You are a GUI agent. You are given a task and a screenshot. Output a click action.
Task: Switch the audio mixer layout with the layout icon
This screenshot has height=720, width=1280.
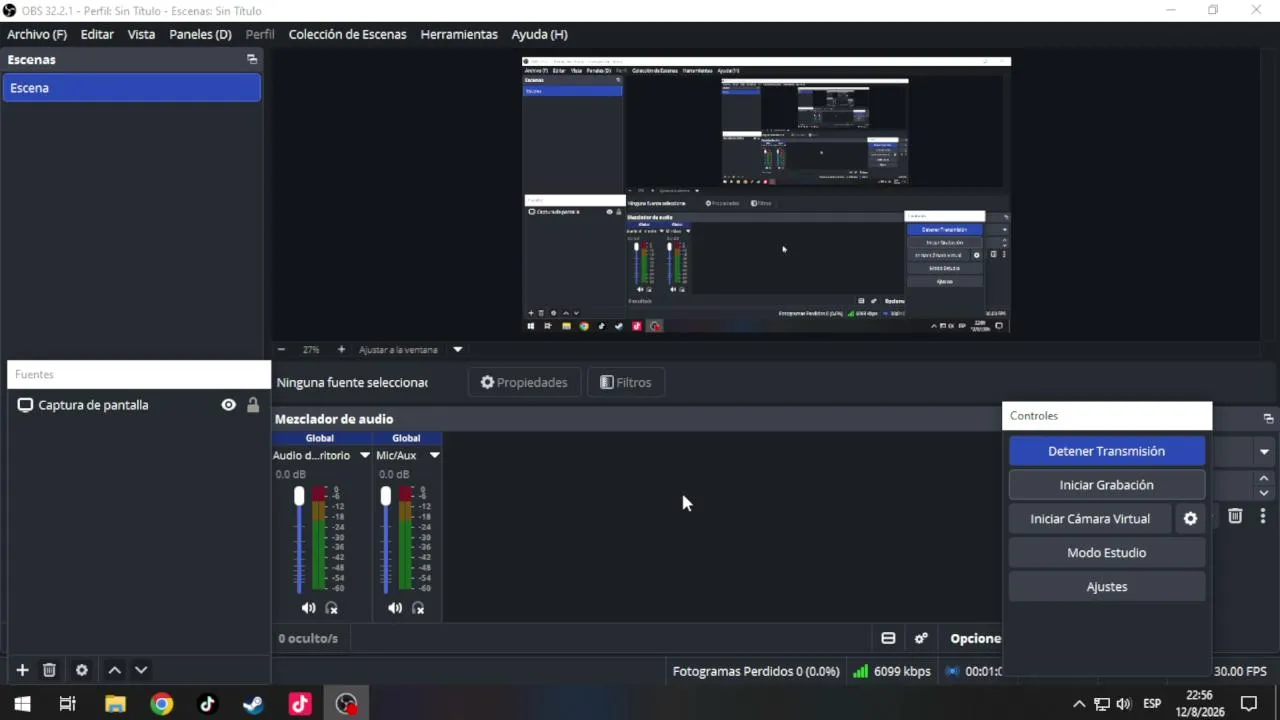pyautogui.click(x=888, y=638)
